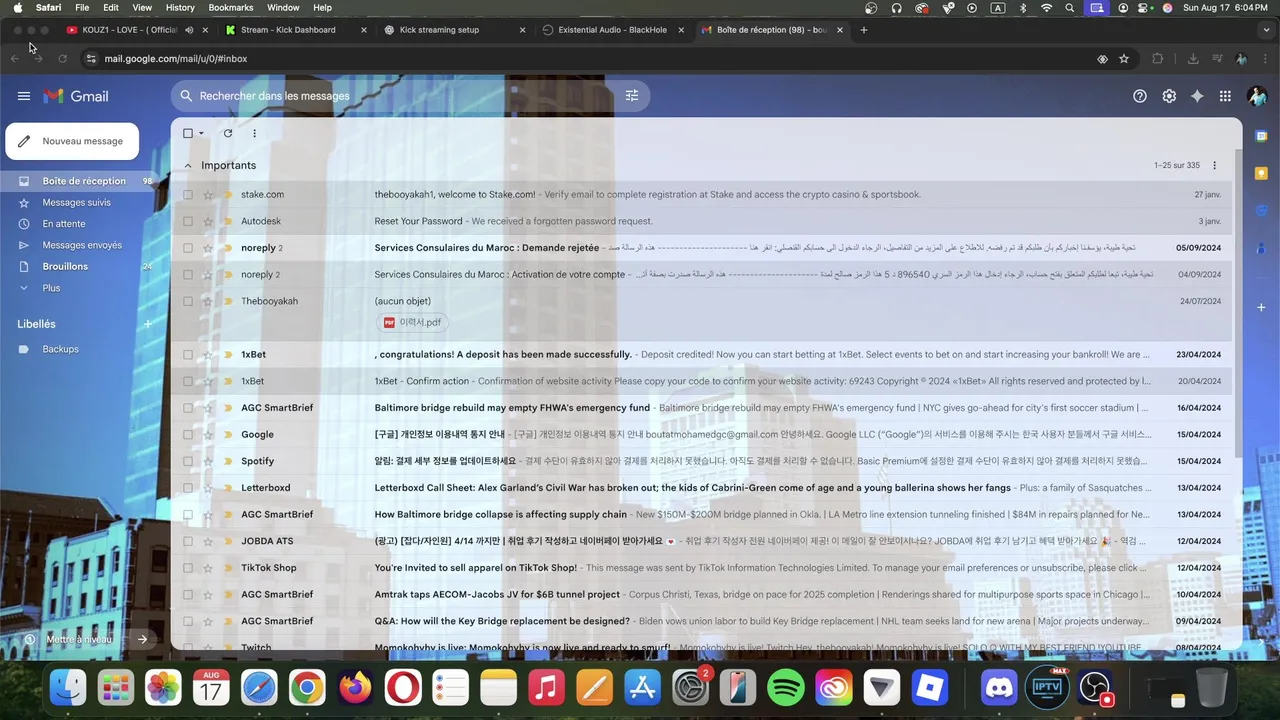Open Google apps grid icon
This screenshot has height=720, width=1280.
click(1225, 96)
